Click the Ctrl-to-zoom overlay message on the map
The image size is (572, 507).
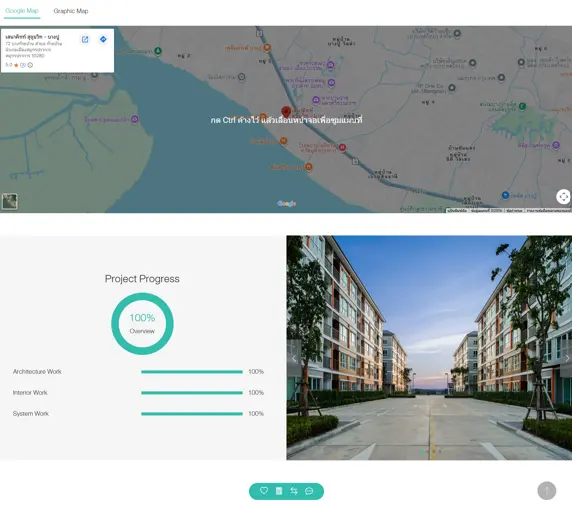tap(286, 120)
